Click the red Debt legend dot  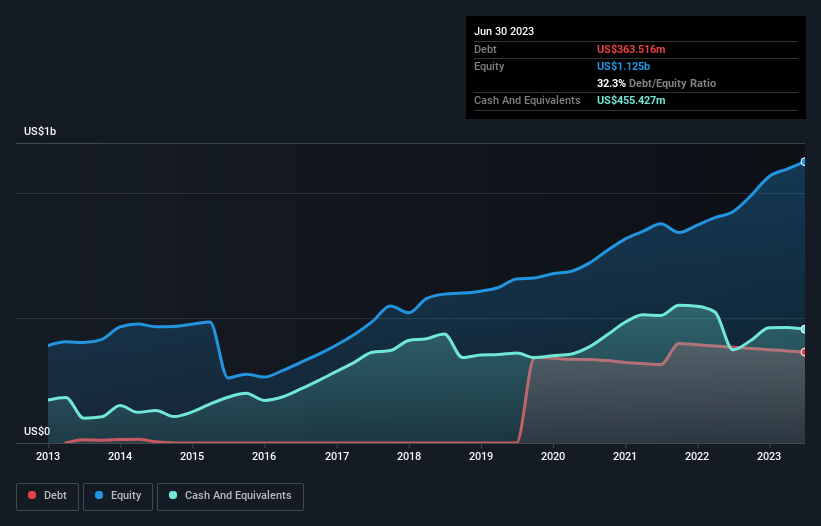[x=32, y=495]
